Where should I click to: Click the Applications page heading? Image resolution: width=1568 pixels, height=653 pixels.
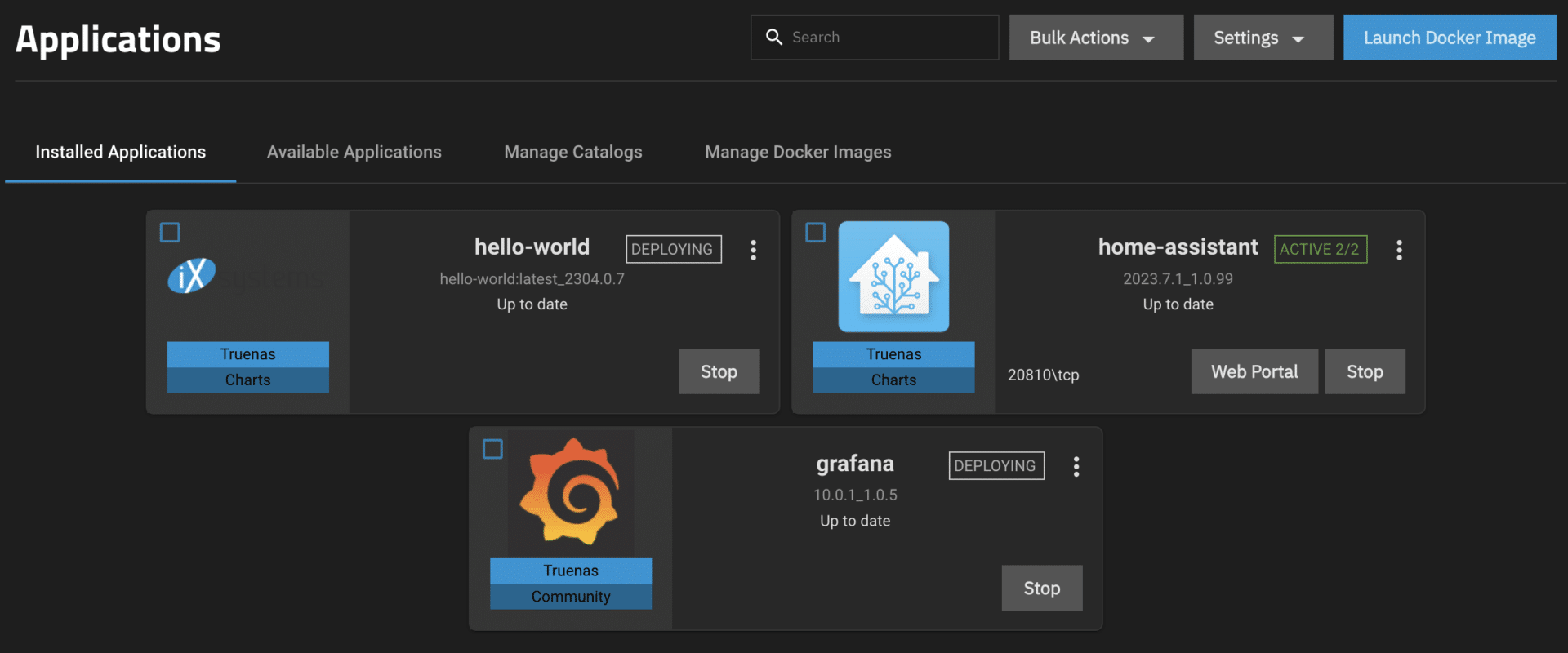[x=118, y=39]
